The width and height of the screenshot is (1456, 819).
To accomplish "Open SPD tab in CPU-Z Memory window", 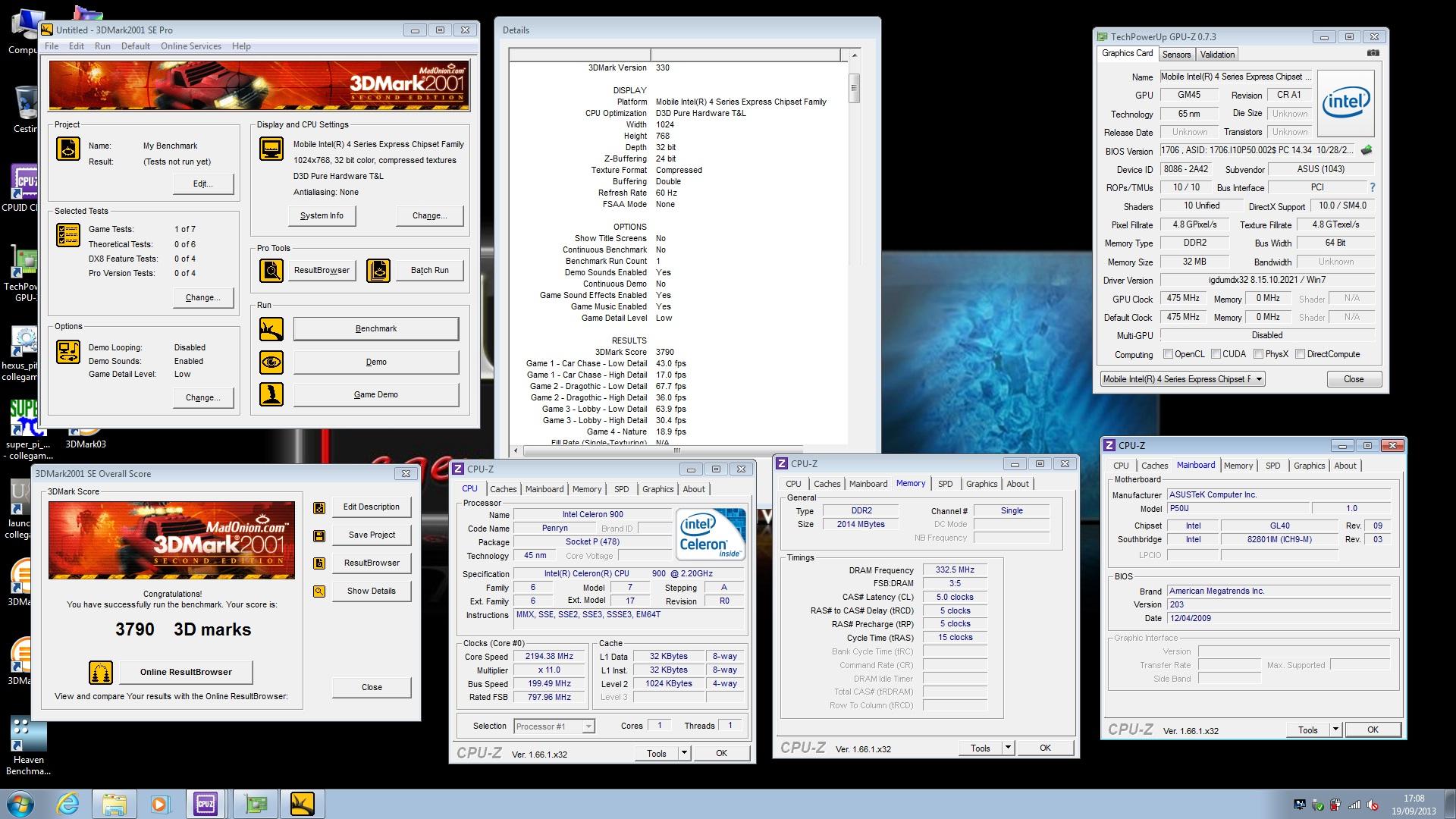I will [945, 484].
